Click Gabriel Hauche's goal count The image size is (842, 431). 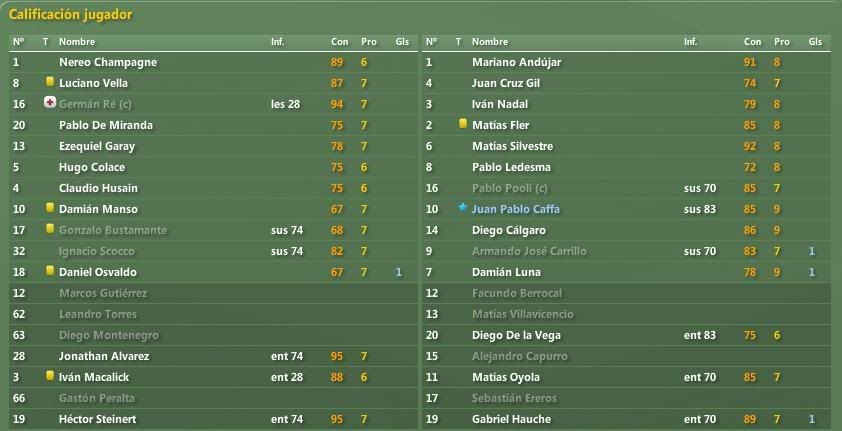click(x=812, y=419)
